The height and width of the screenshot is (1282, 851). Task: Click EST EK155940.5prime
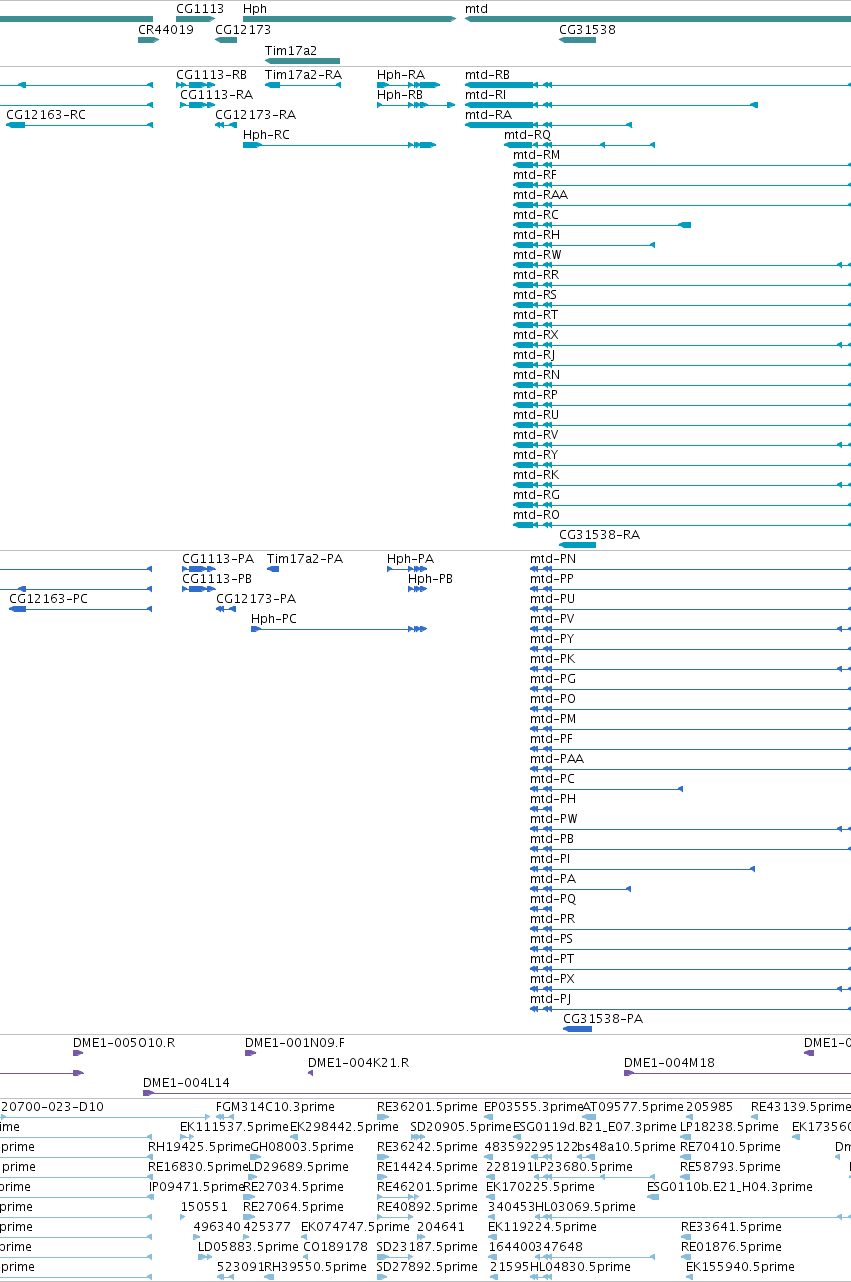tap(739, 1267)
